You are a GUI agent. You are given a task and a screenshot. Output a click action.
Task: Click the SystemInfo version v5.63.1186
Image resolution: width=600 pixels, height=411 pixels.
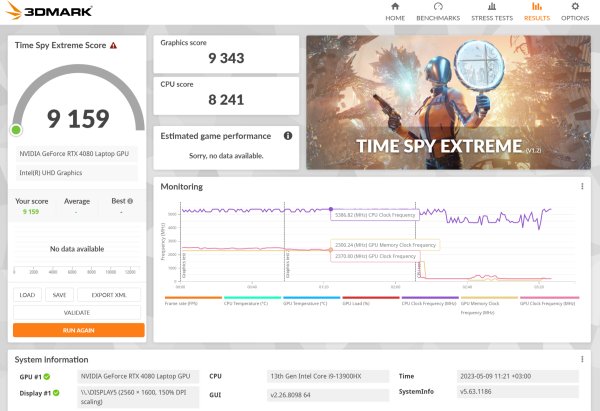[x=518, y=391]
